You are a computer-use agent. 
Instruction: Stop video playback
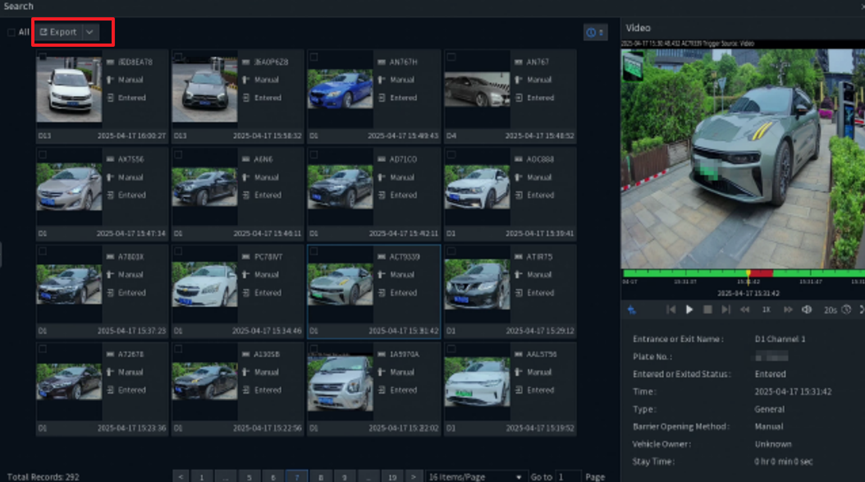(707, 310)
